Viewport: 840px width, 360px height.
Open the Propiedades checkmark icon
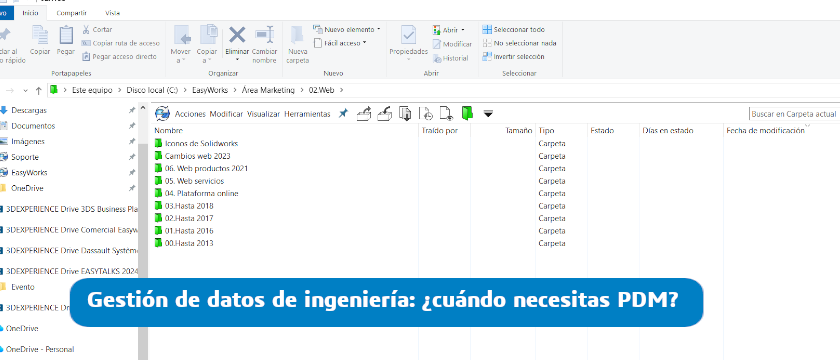pyautogui.click(x=409, y=35)
